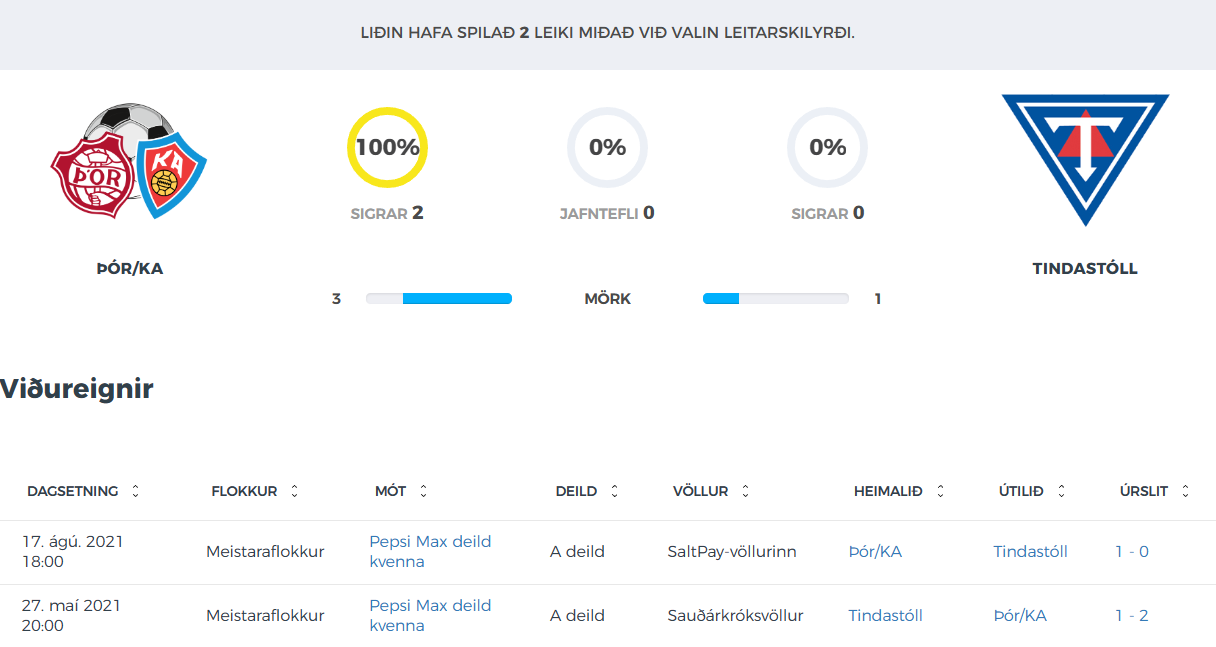
Task: Click A deild in the May row
Action: point(577,615)
